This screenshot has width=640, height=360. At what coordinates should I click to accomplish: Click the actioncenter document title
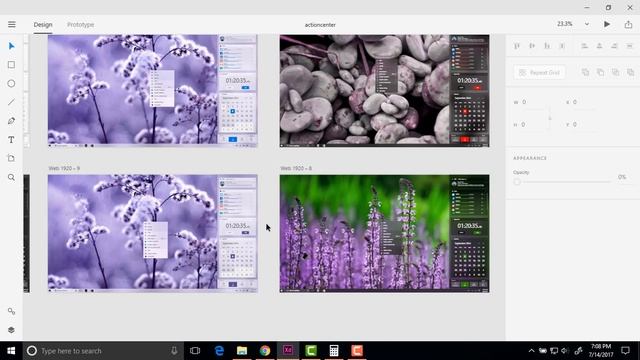tap(320, 25)
